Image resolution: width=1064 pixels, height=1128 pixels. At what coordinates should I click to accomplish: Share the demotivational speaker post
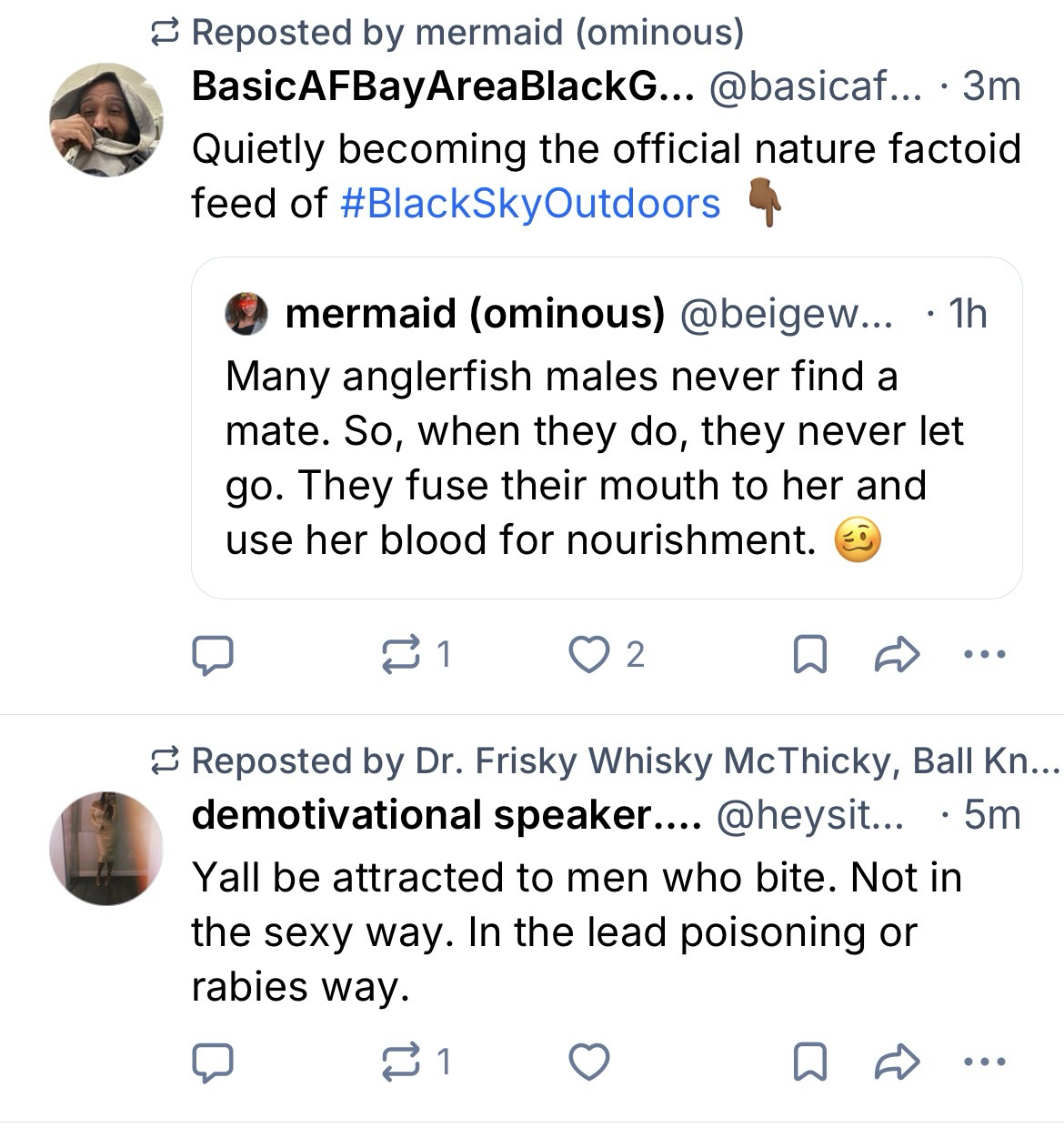click(x=896, y=1062)
